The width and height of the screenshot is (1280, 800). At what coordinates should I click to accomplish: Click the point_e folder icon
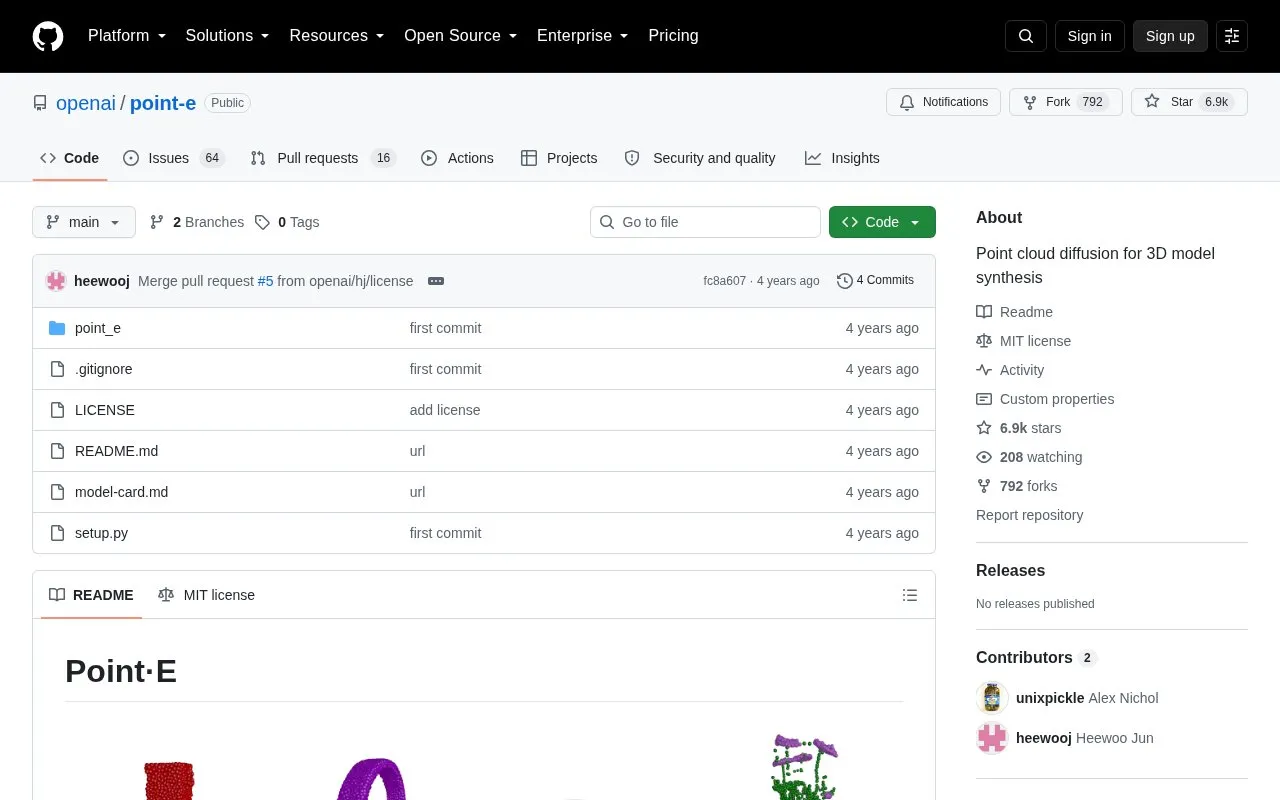tap(57, 328)
